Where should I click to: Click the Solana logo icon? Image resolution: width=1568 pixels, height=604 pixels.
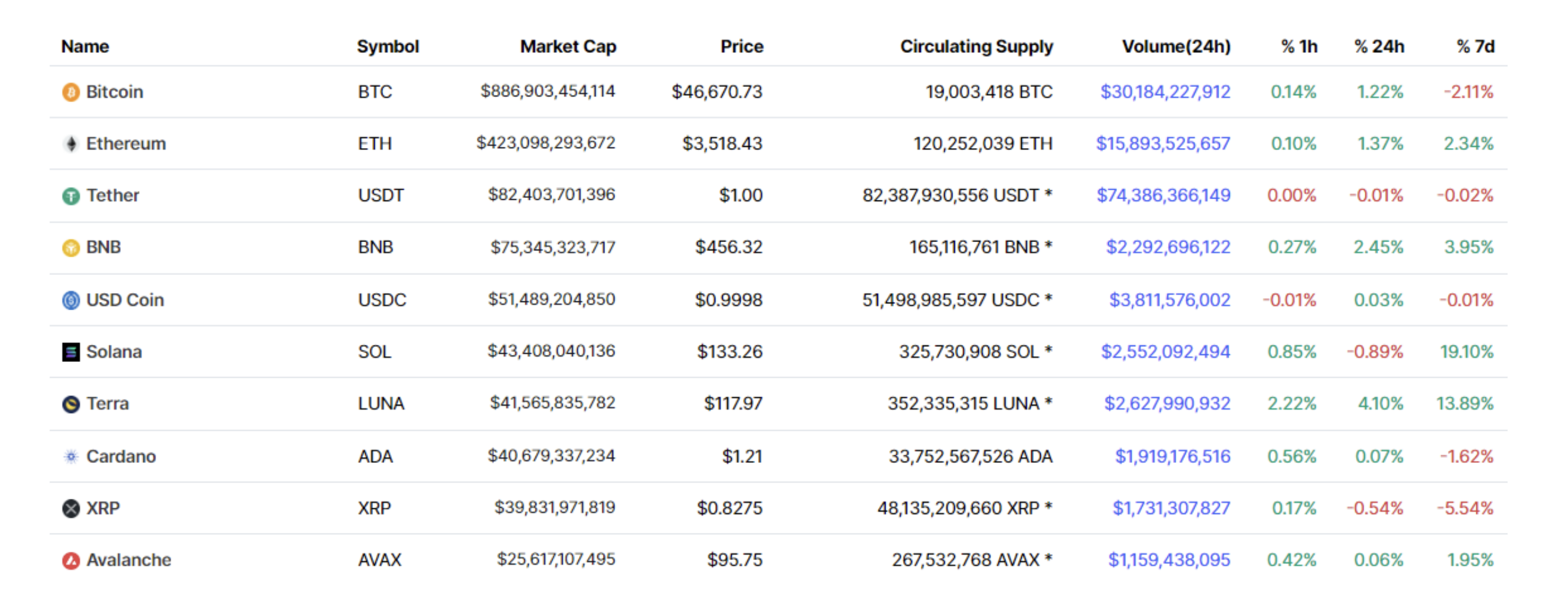pyautogui.click(x=70, y=352)
